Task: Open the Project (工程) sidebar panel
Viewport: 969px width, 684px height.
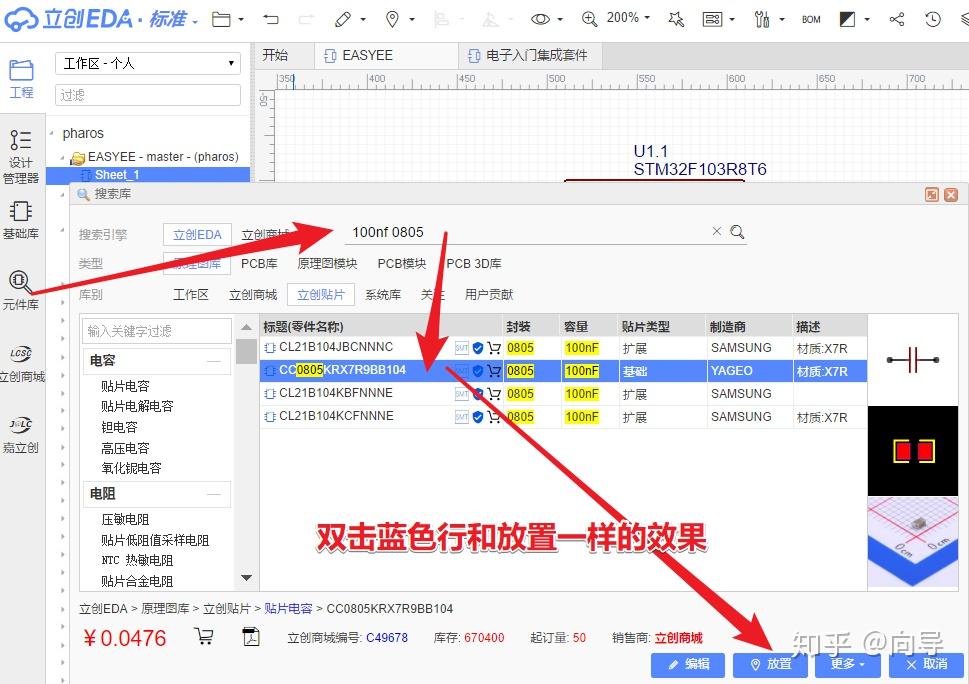Action: (21, 79)
